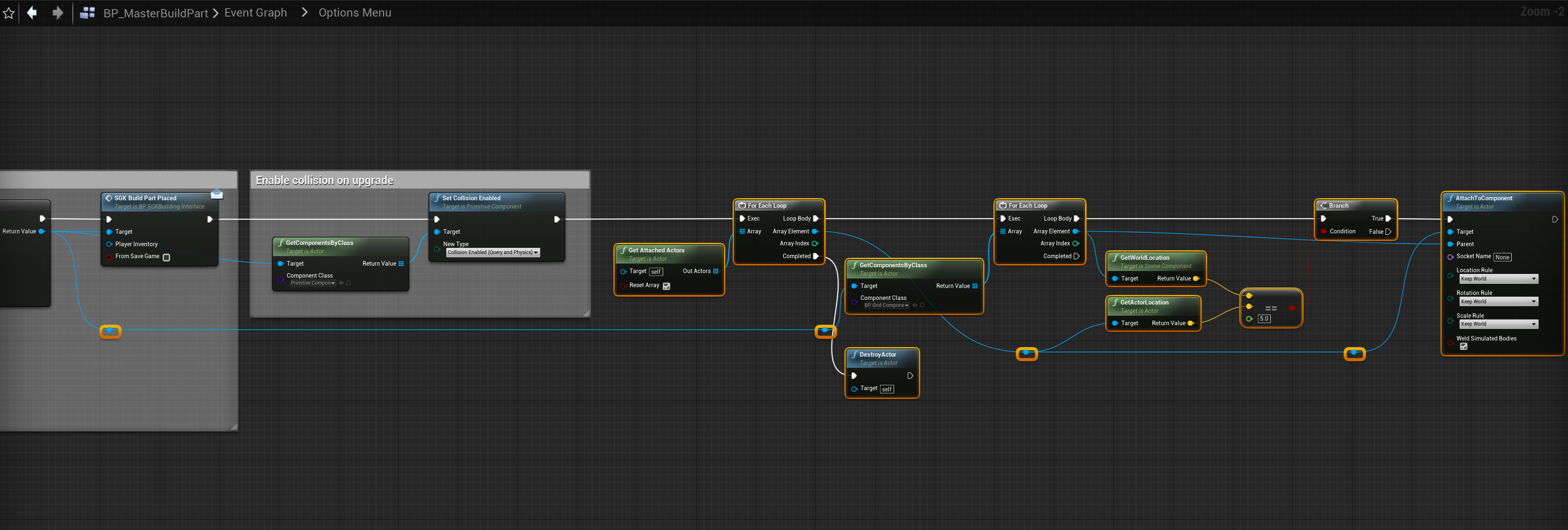Screen dimensions: 1568x530
Task: Click the favorite star icon in breadcrumb bar
Action: 9,13
